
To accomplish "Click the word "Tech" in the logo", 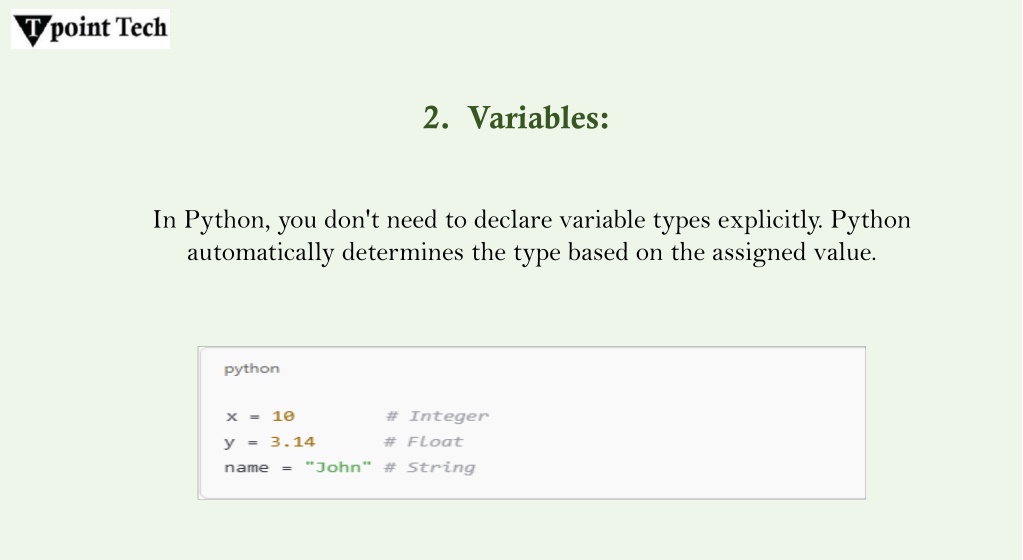I will pyautogui.click(x=142, y=27).
